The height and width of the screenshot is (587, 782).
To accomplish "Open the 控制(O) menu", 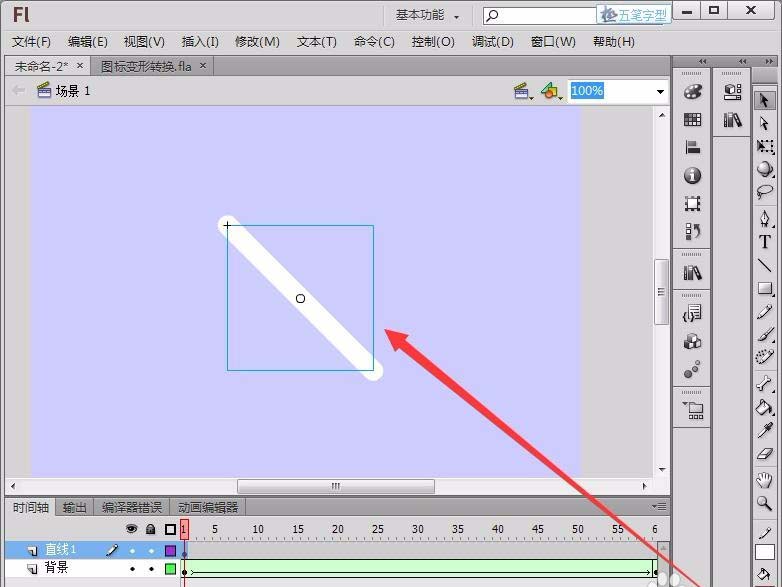I will [433, 41].
